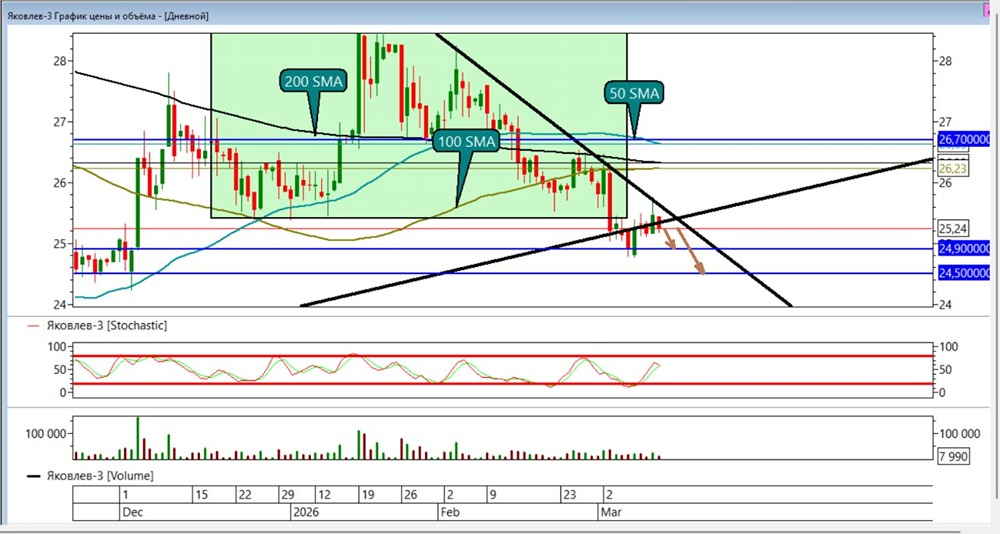Click the '28' label on the left price axis

coord(59,61)
